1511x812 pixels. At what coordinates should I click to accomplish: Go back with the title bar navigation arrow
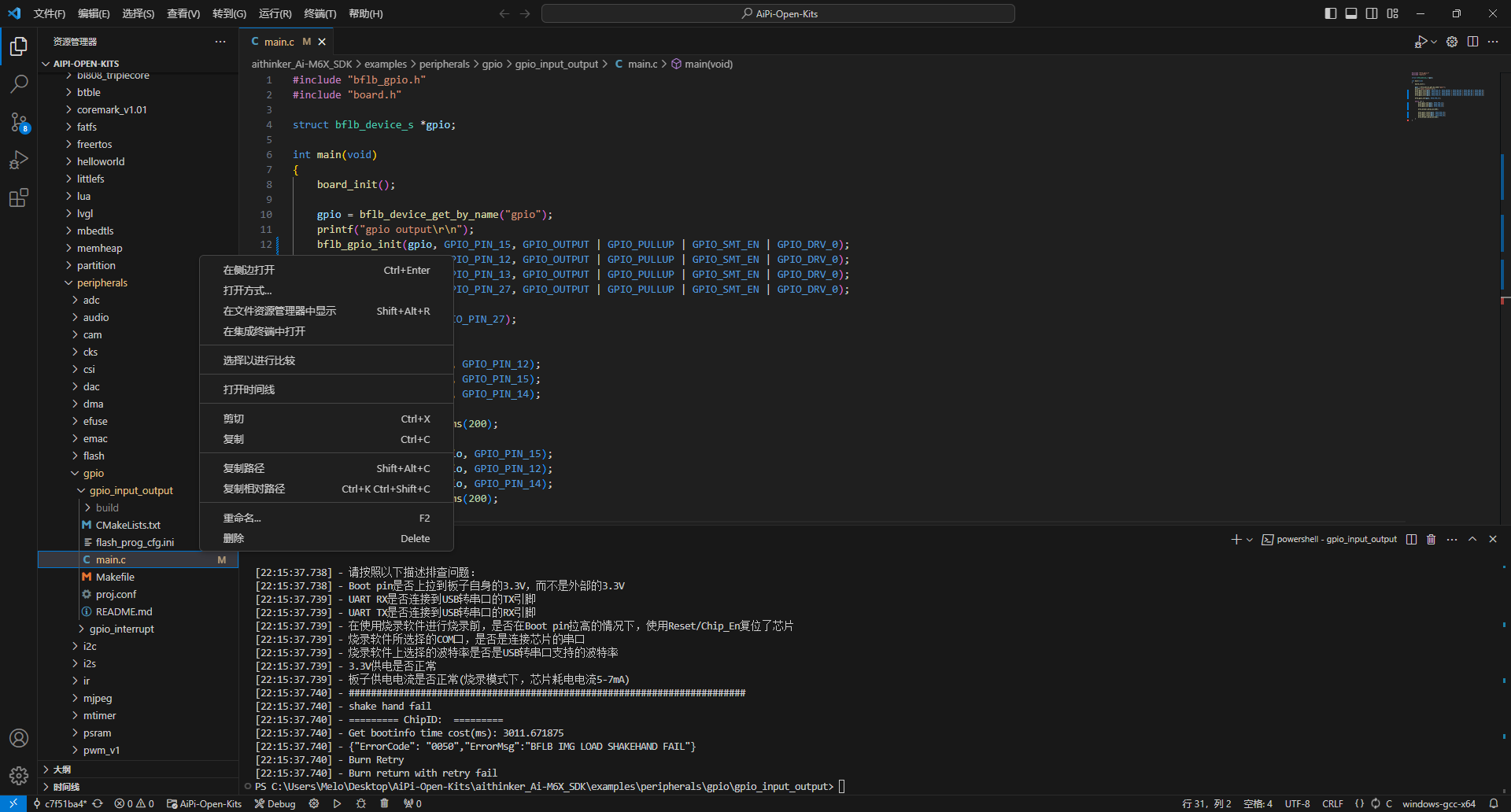[x=504, y=13]
